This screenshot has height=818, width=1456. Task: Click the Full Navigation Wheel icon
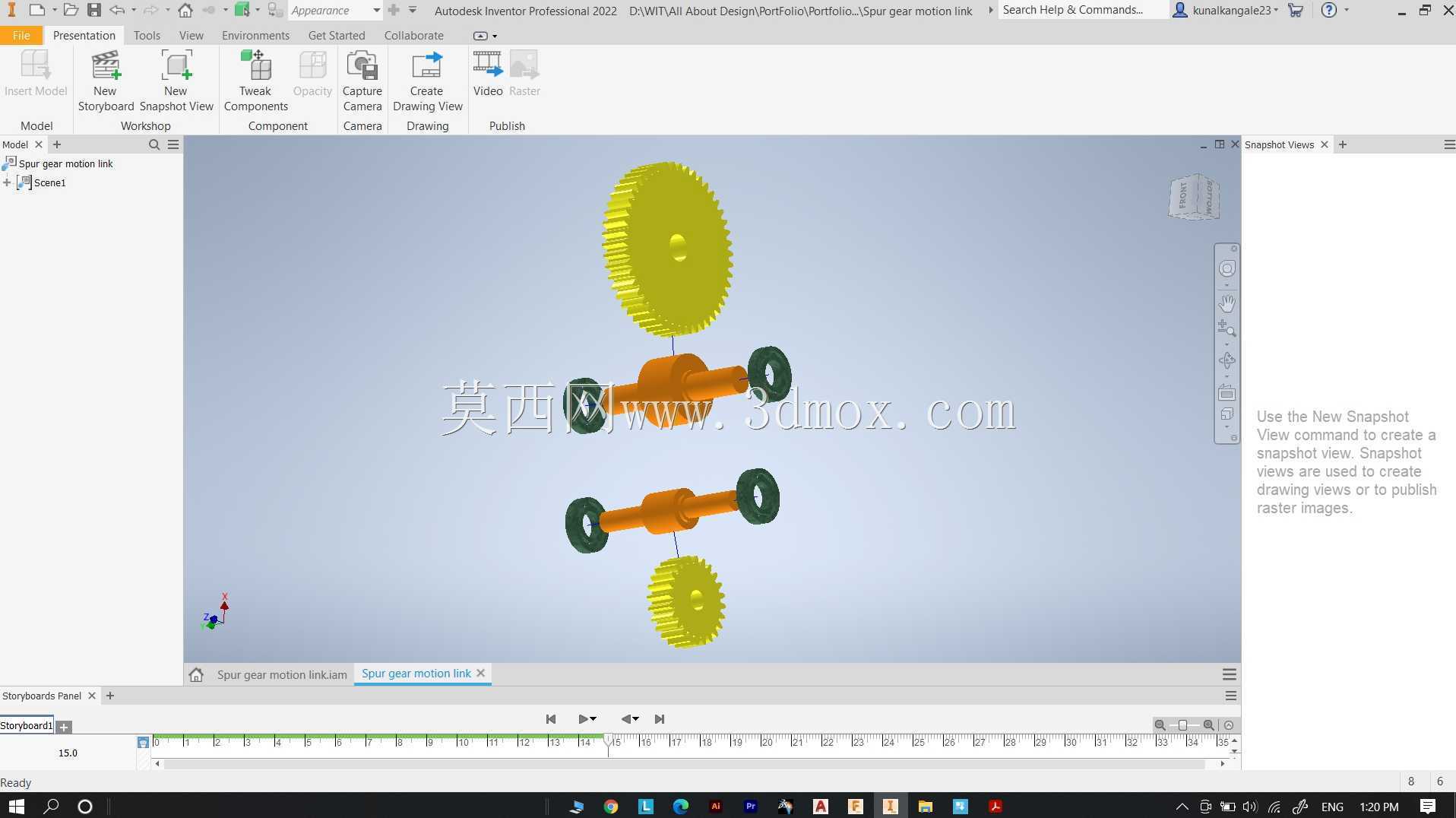tap(1227, 268)
